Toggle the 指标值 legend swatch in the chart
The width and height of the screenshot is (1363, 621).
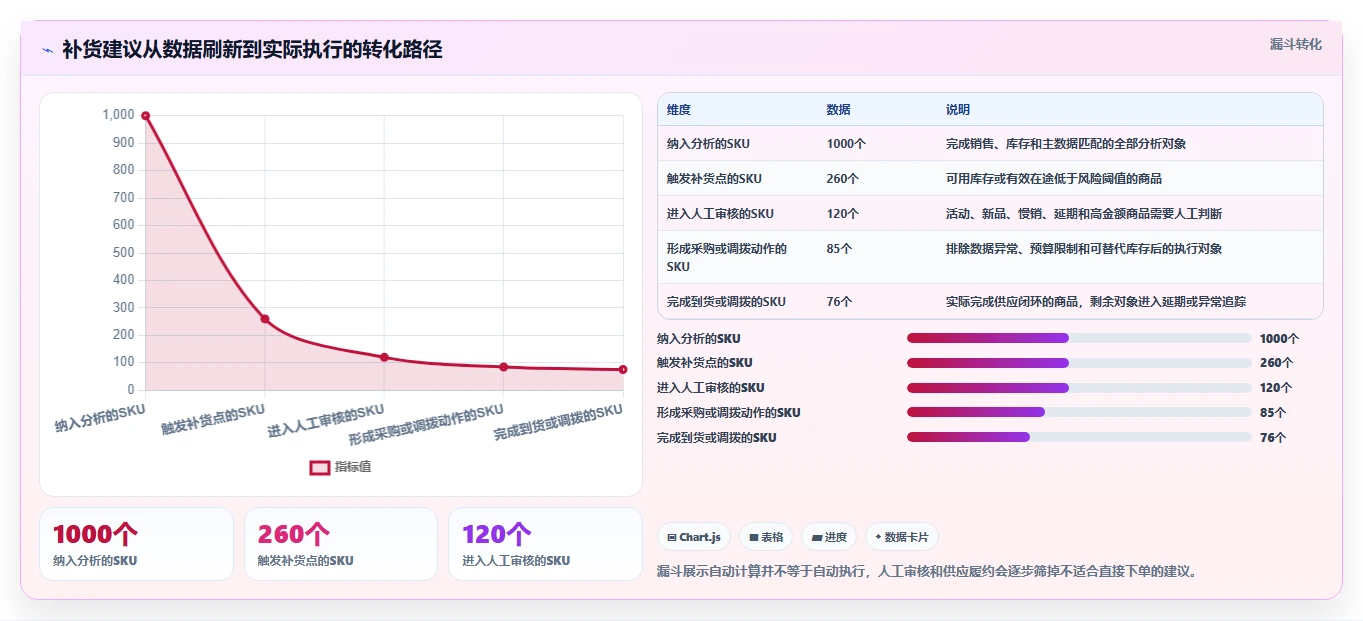pyautogui.click(x=320, y=467)
